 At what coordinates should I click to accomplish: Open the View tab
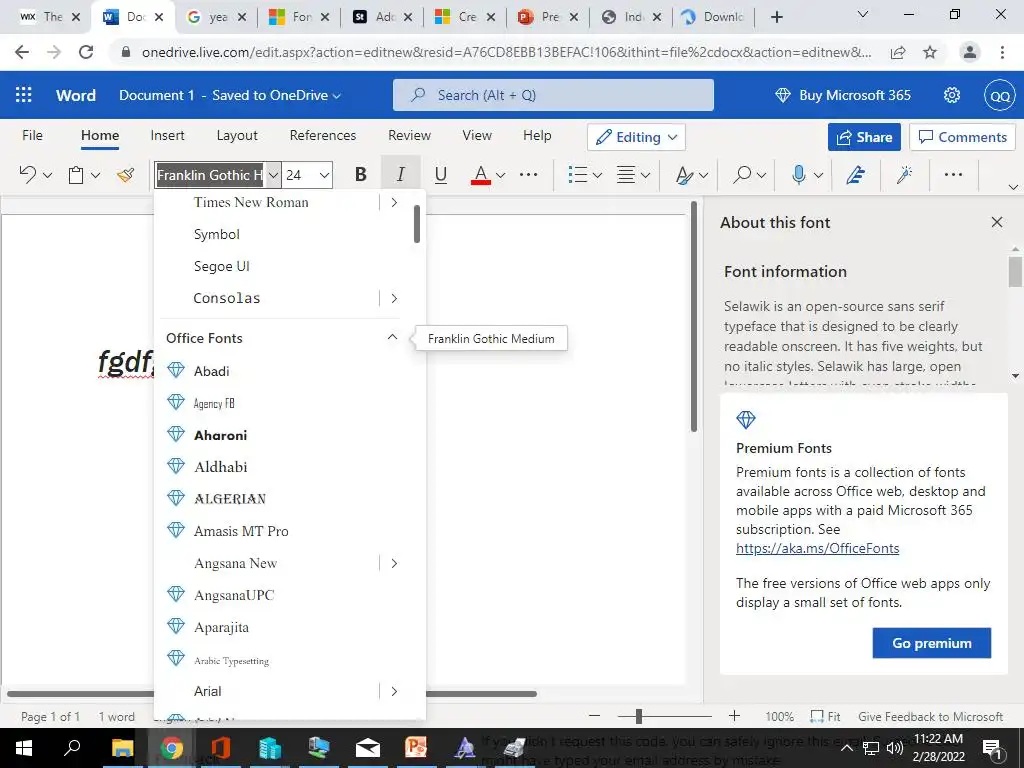tap(477, 135)
